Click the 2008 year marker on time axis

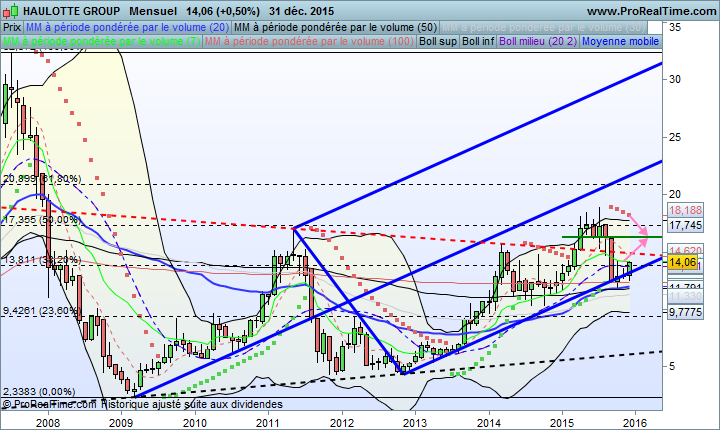click(48, 423)
